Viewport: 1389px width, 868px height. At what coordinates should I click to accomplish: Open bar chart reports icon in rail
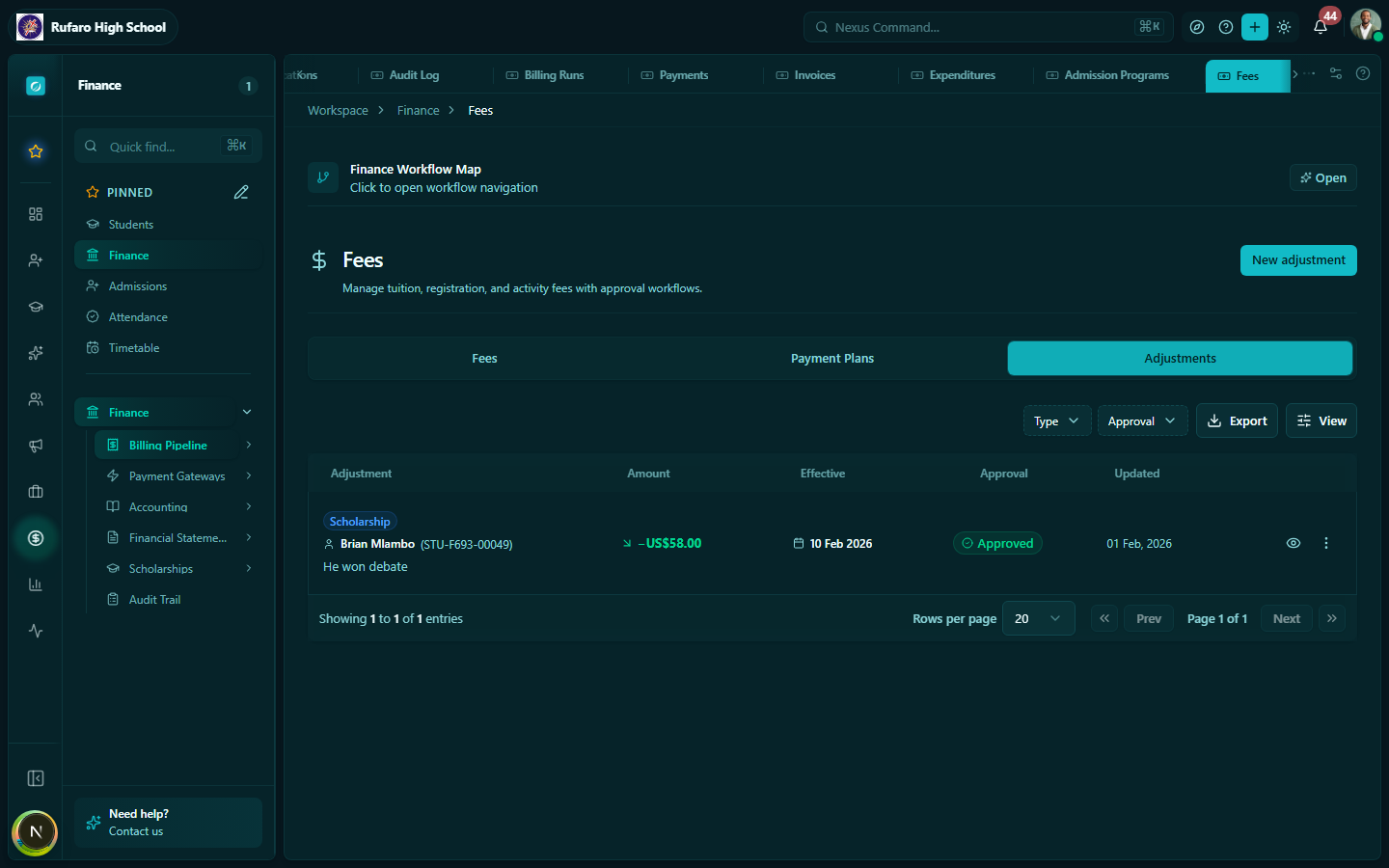click(x=36, y=584)
